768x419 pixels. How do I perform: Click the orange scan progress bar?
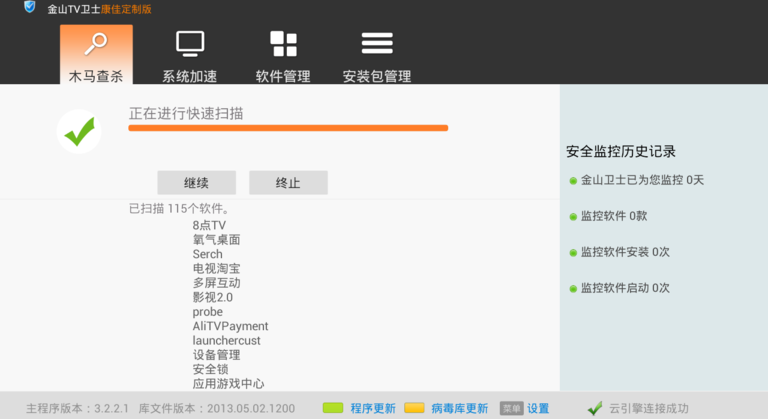288,128
